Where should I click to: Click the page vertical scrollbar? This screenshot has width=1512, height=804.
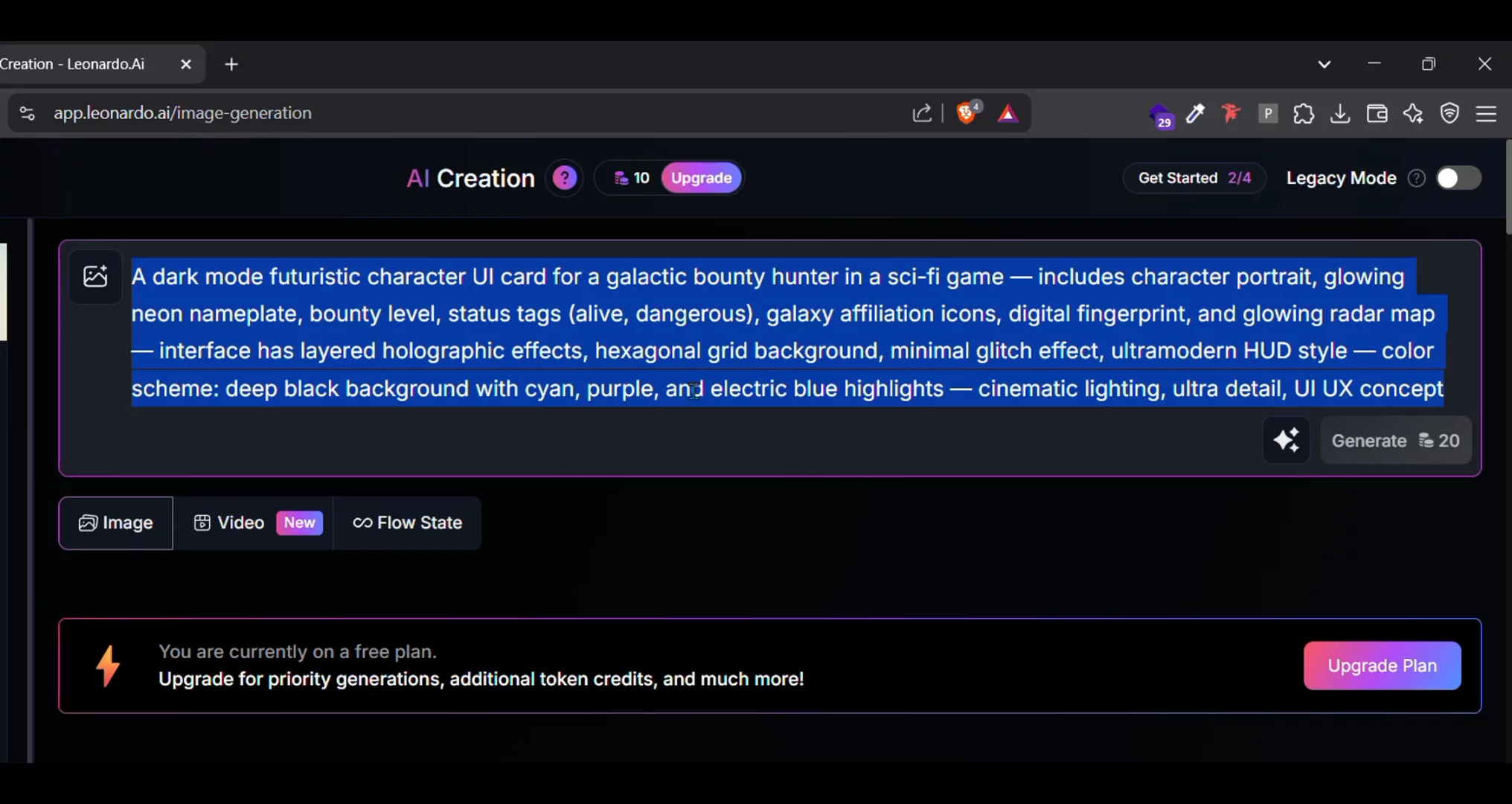click(1508, 187)
